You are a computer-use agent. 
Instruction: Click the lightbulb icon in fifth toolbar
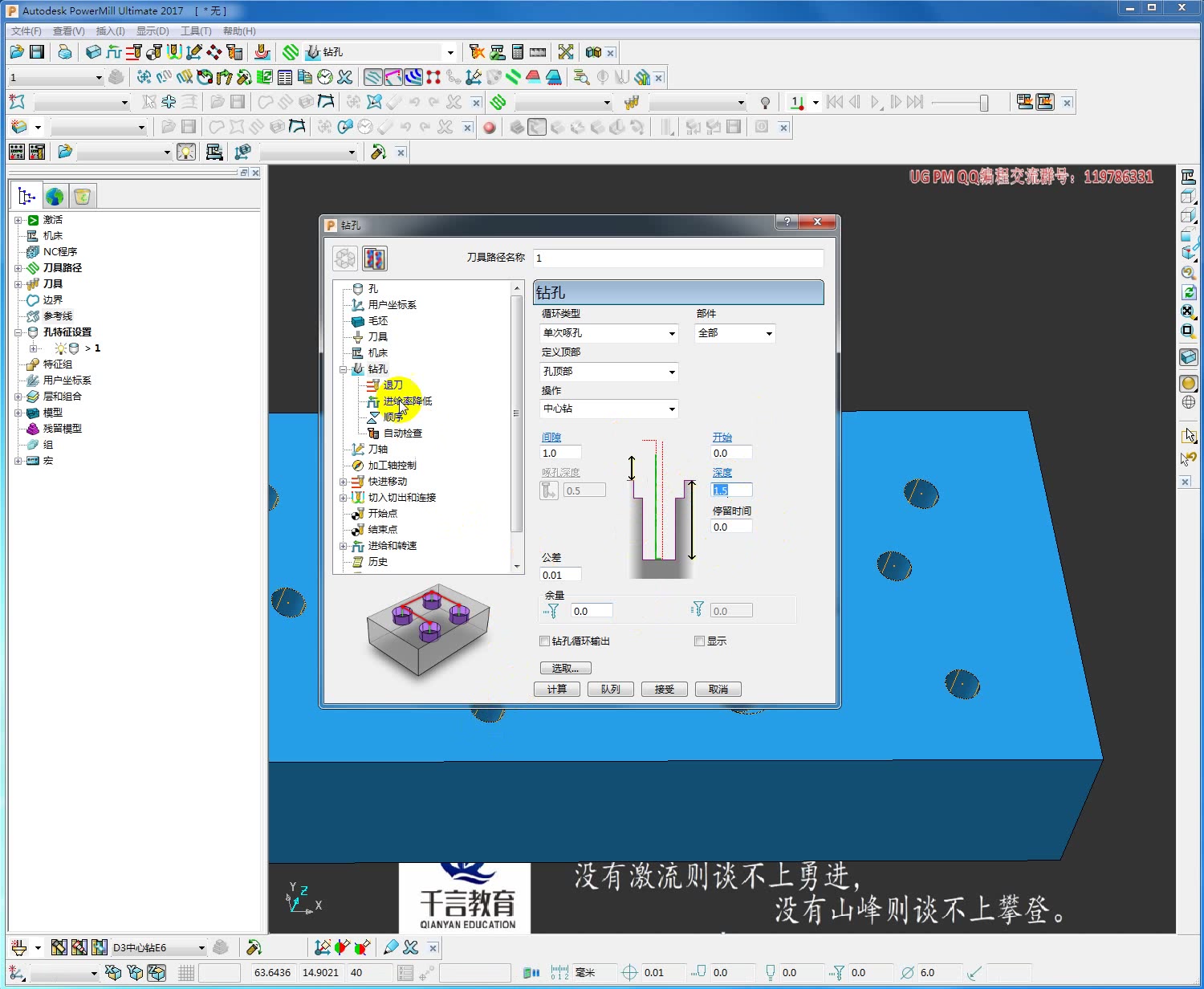(185, 152)
